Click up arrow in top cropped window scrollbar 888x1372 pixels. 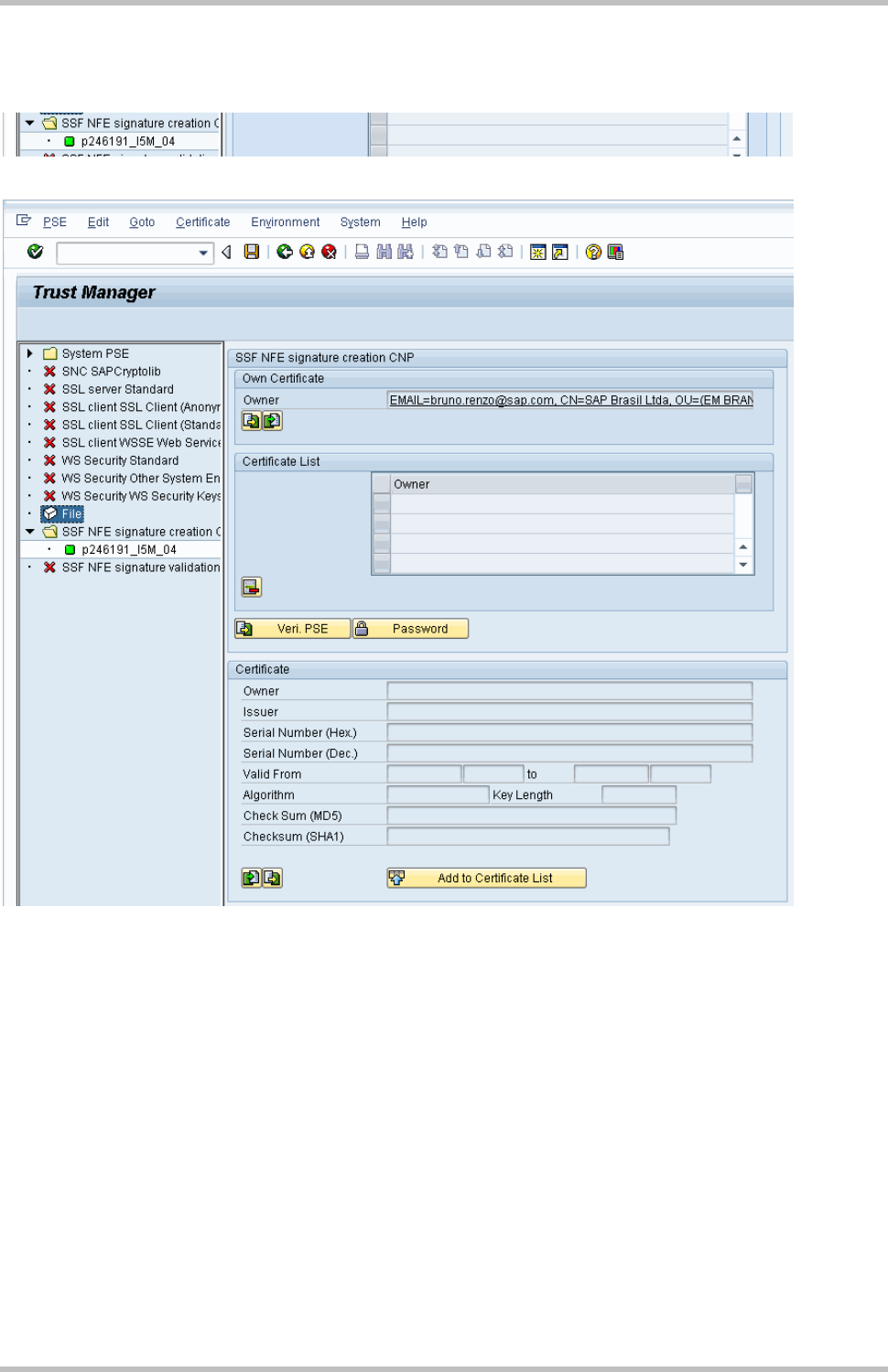(x=737, y=138)
